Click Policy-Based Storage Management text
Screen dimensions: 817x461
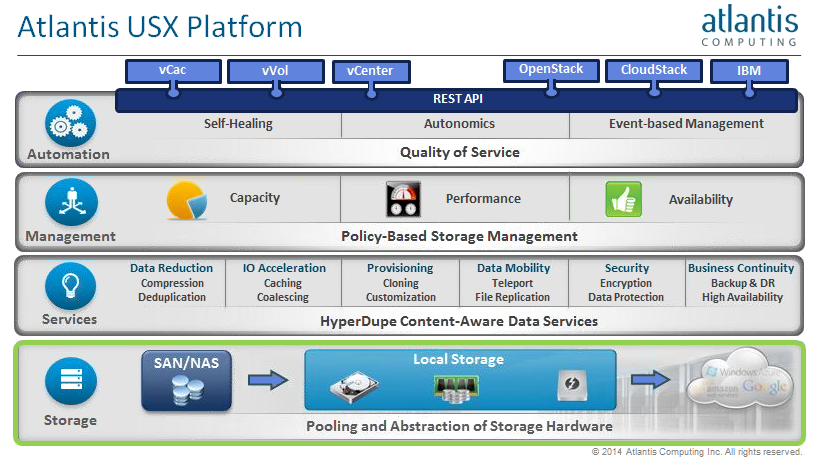(459, 236)
